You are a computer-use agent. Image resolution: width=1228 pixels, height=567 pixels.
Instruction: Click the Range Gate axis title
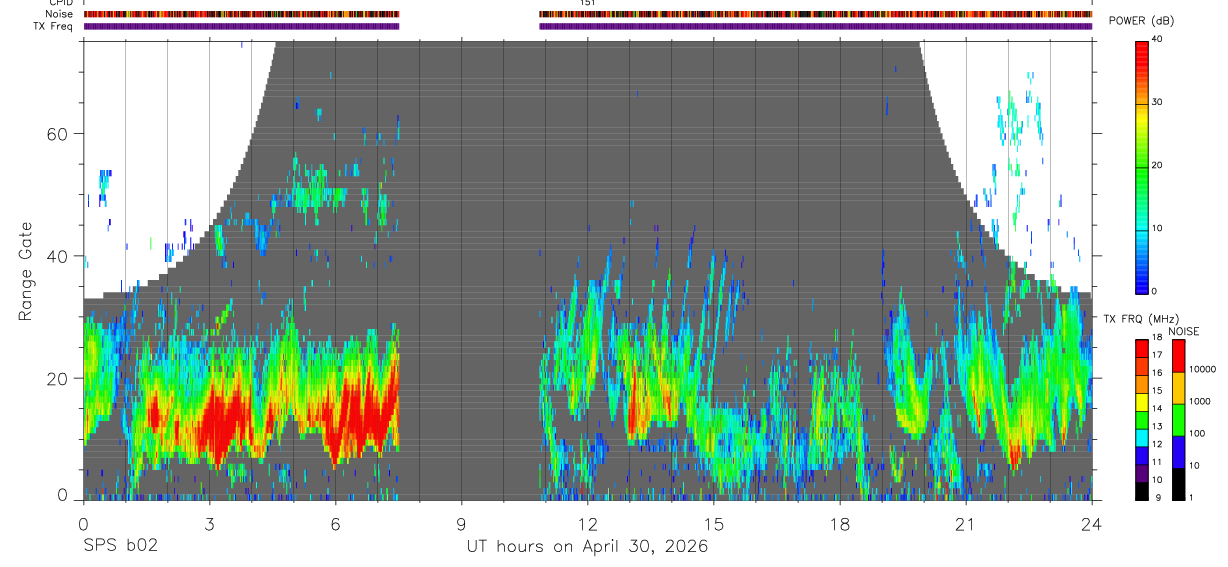26,270
